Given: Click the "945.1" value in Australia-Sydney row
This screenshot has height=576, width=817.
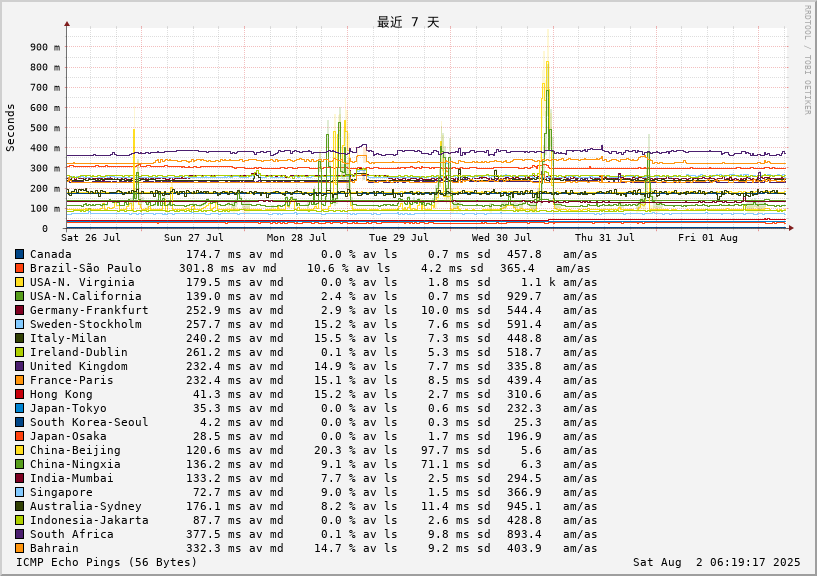Looking at the screenshot, I should coord(524,507).
